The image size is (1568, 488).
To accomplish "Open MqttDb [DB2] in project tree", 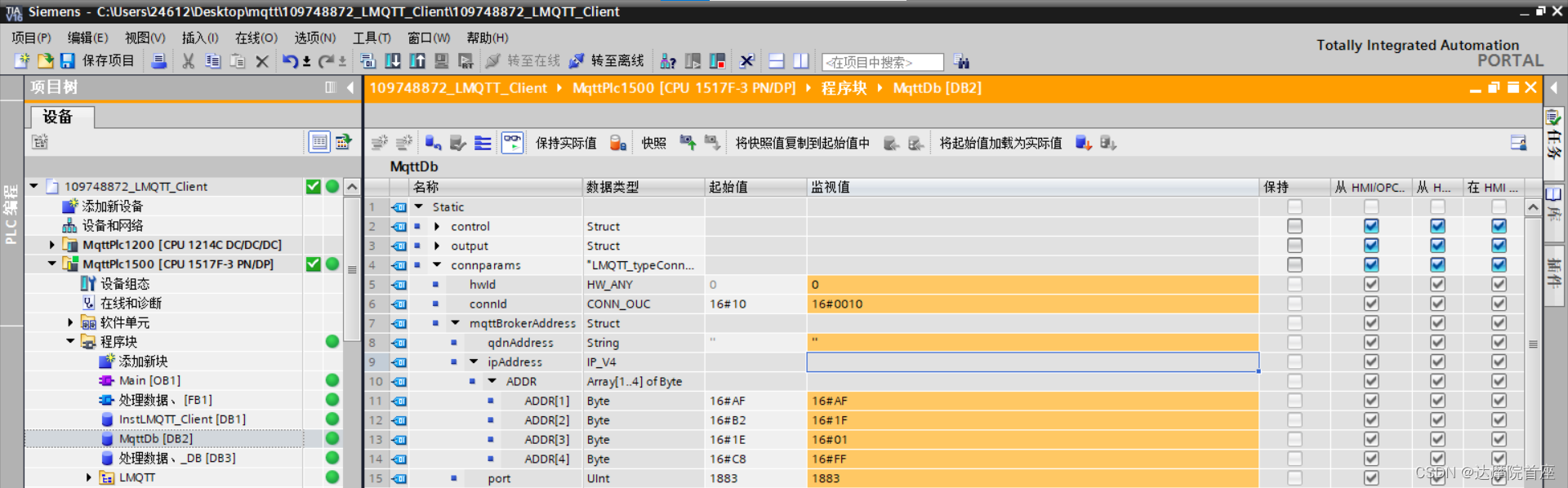I will (156, 438).
